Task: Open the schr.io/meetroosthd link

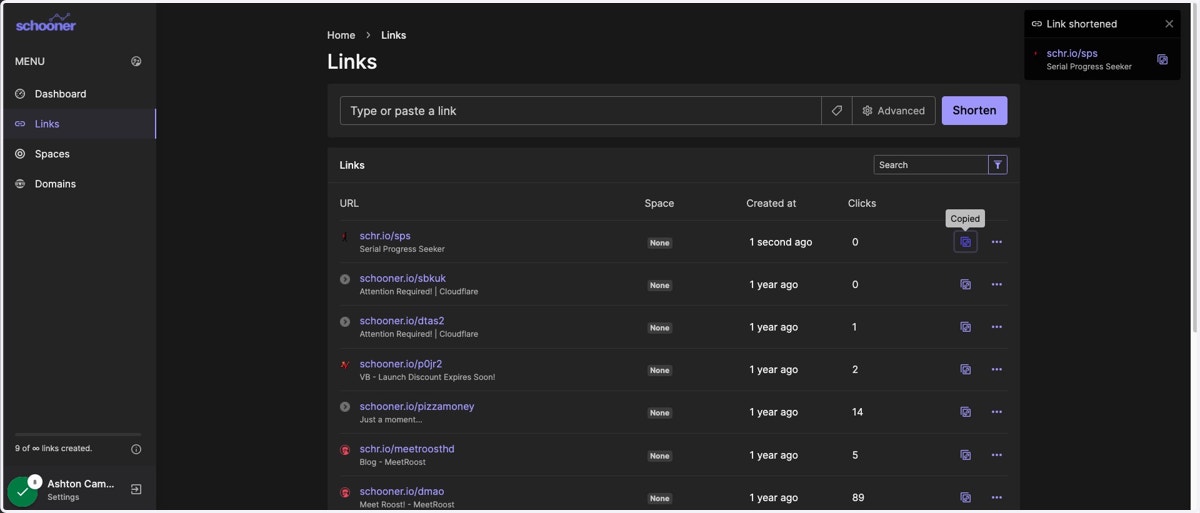Action: click(x=407, y=449)
